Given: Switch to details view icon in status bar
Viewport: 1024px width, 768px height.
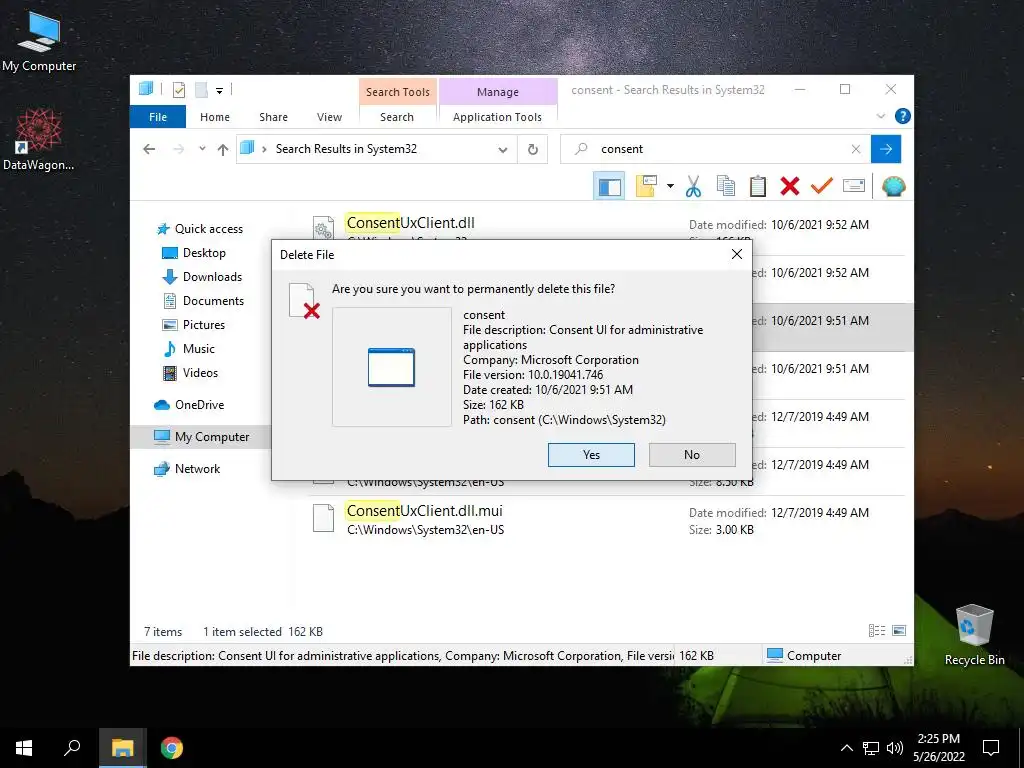Looking at the screenshot, I should point(876,630).
